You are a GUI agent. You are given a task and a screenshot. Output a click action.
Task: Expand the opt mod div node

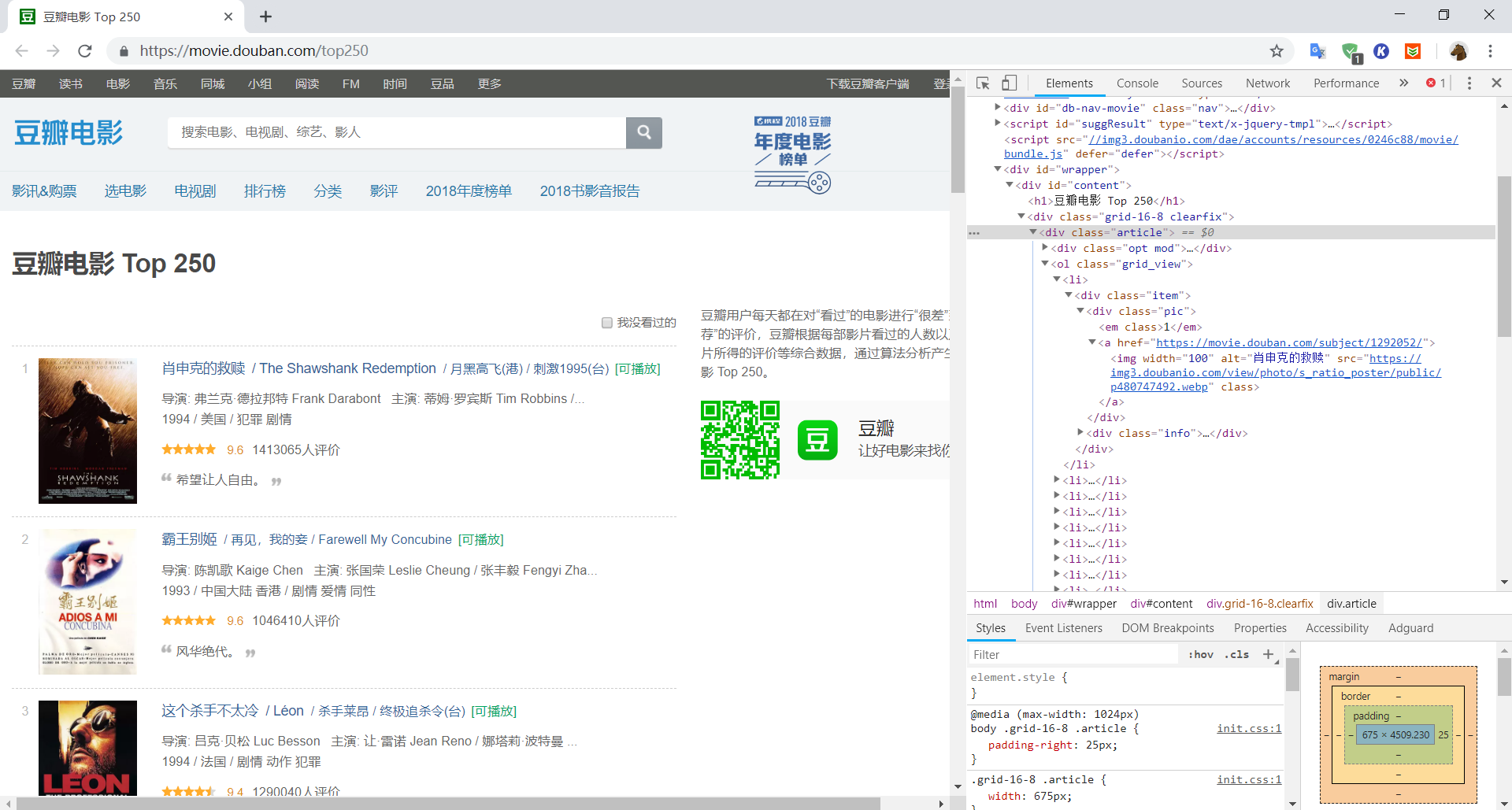point(1045,248)
